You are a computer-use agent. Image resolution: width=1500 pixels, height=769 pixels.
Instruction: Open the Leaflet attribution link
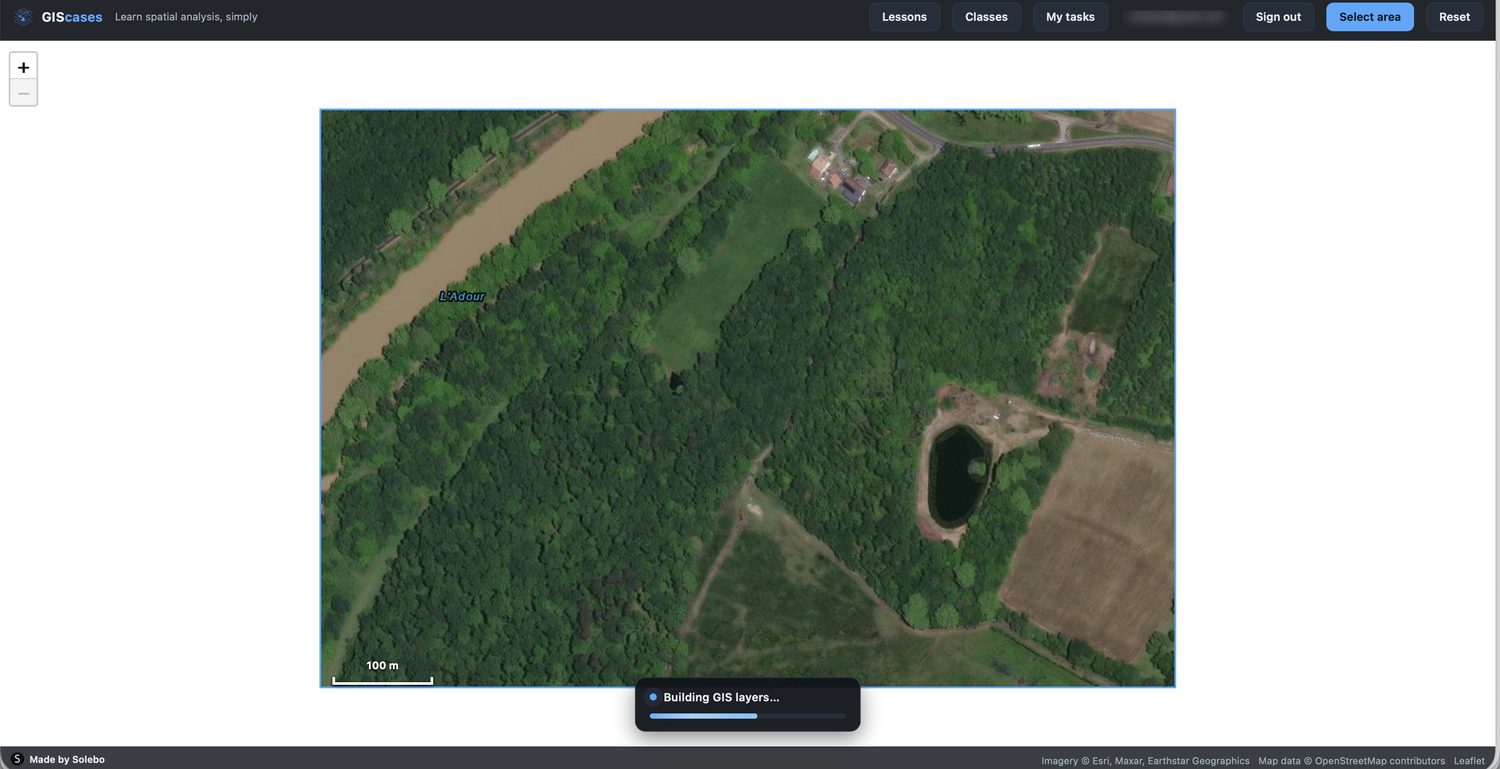point(1469,761)
